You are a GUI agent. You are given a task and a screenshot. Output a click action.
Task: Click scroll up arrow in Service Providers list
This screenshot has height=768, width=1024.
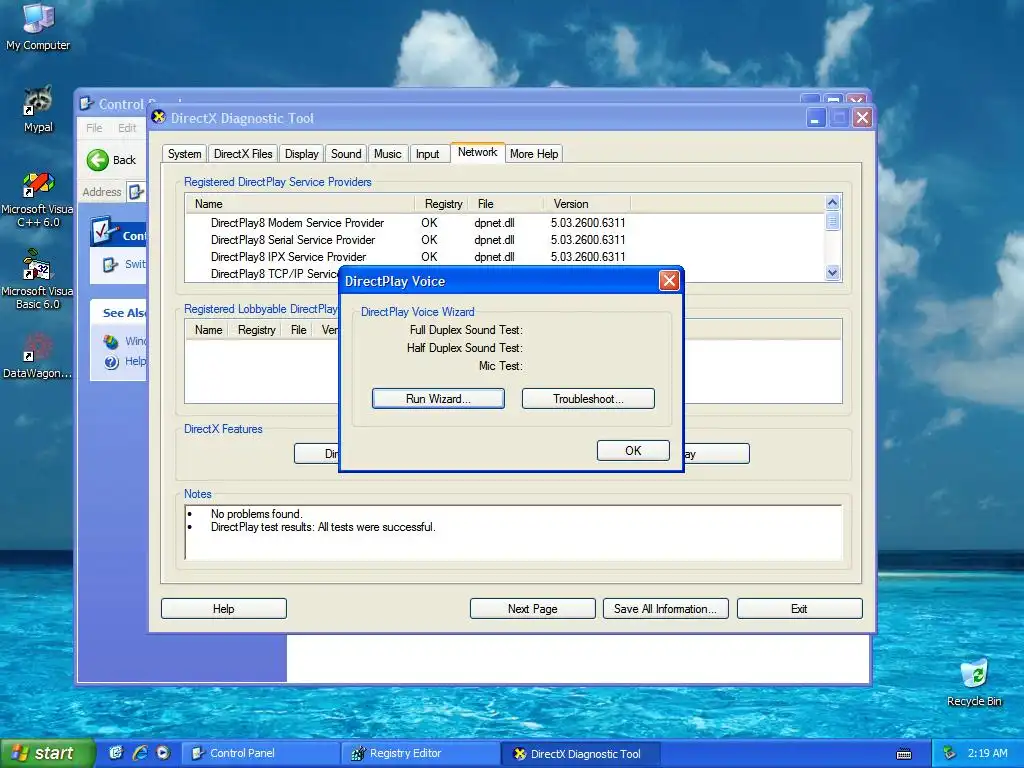(832, 202)
